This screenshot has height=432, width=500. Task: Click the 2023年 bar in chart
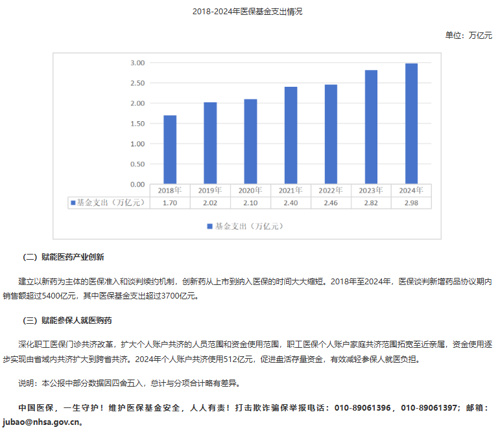click(371, 127)
